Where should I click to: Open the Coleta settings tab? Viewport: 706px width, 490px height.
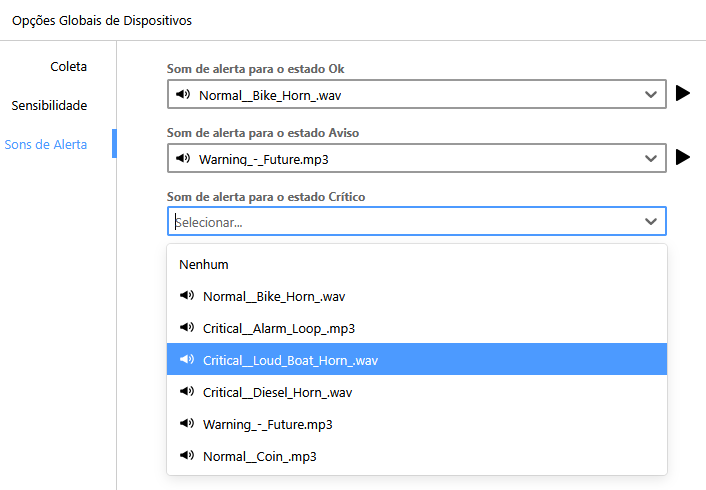point(68,66)
